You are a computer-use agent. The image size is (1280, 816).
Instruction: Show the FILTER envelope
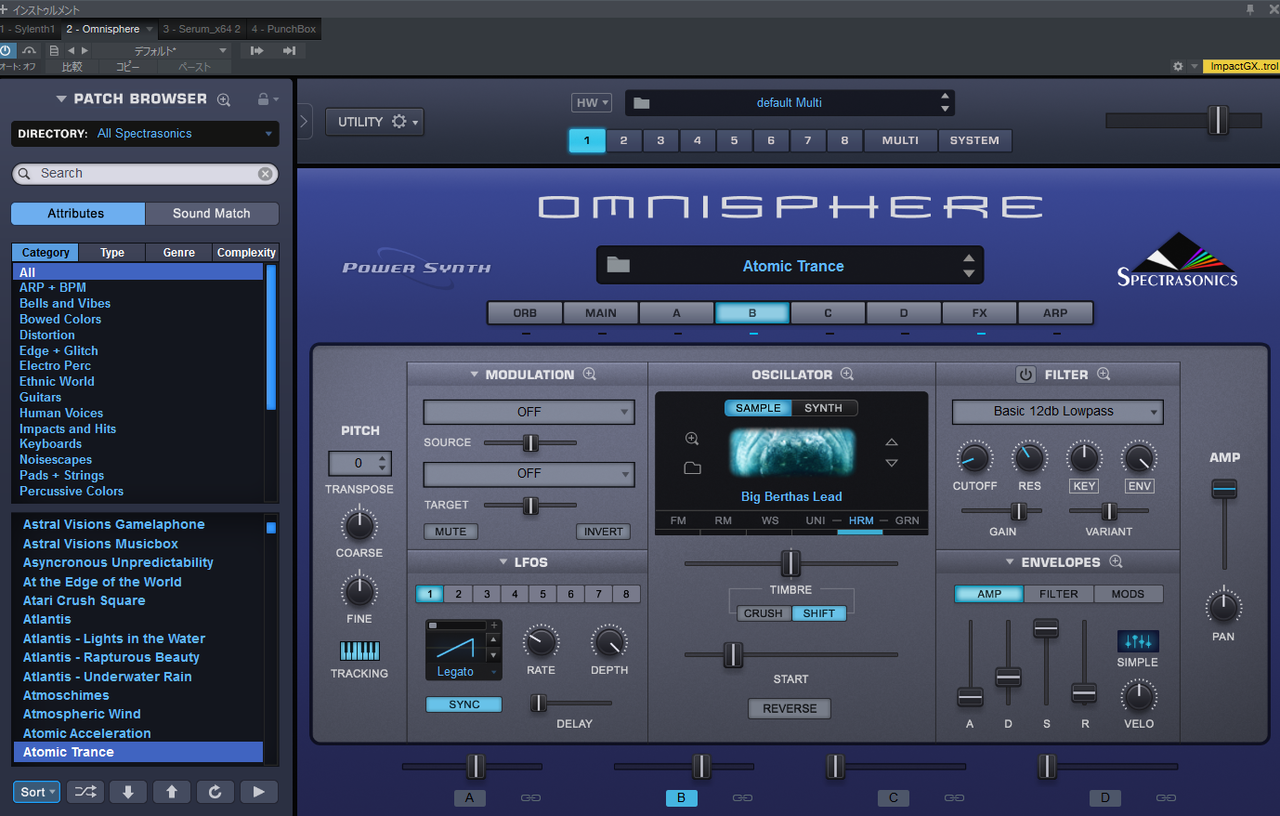pos(1059,594)
